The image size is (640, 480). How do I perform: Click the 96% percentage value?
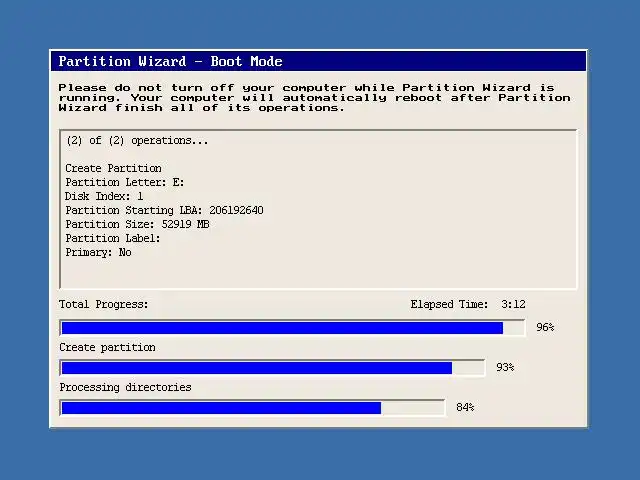tap(545, 327)
